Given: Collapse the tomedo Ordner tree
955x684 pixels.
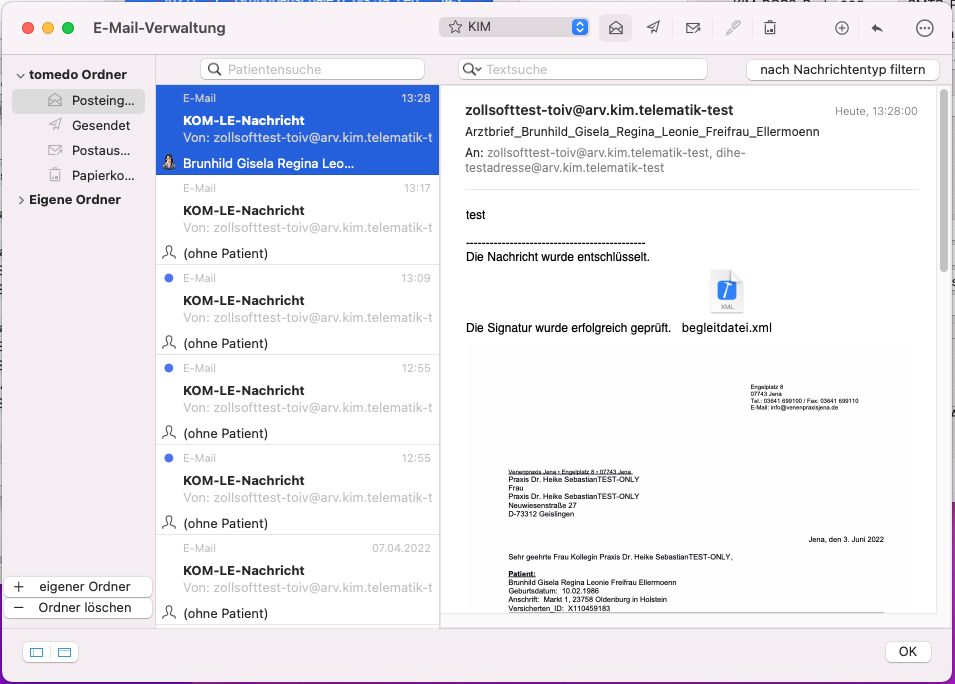Looking at the screenshot, I should point(21,76).
